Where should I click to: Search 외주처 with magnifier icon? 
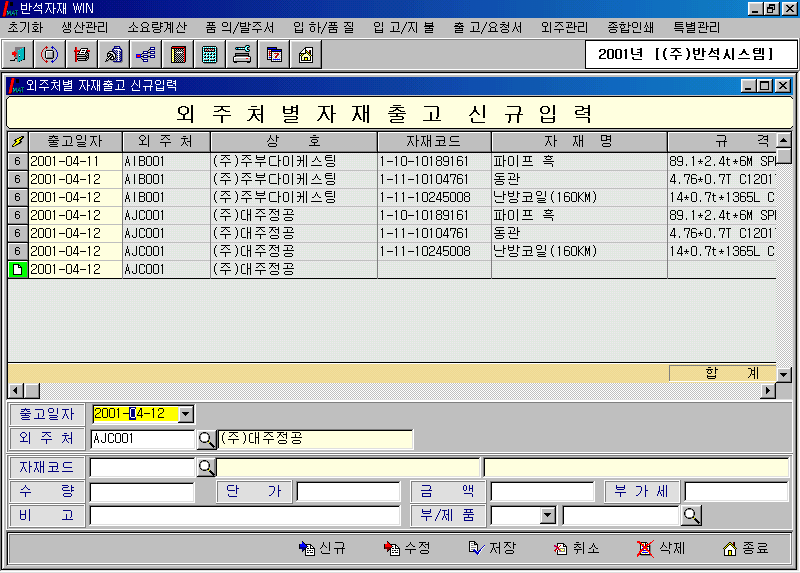coord(206,439)
